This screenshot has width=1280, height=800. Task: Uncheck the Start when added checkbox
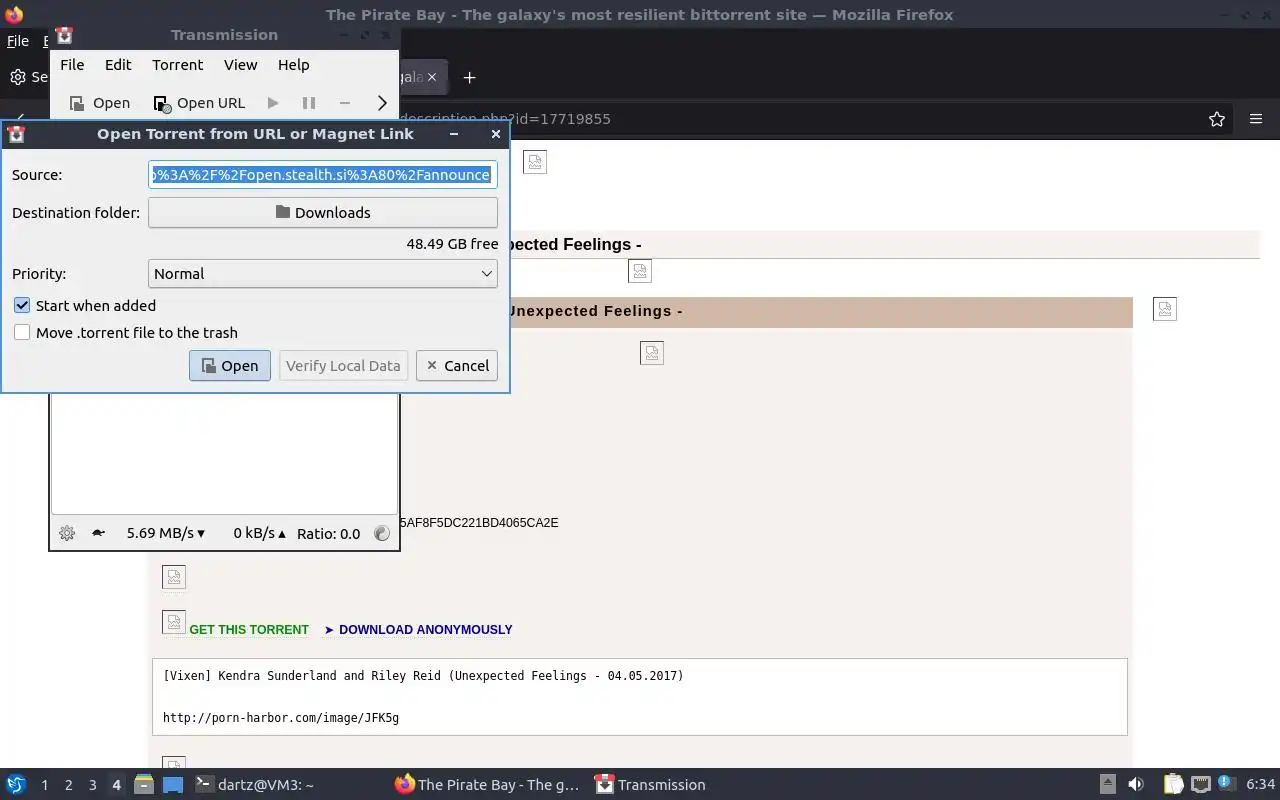click(x=22, y=306)
